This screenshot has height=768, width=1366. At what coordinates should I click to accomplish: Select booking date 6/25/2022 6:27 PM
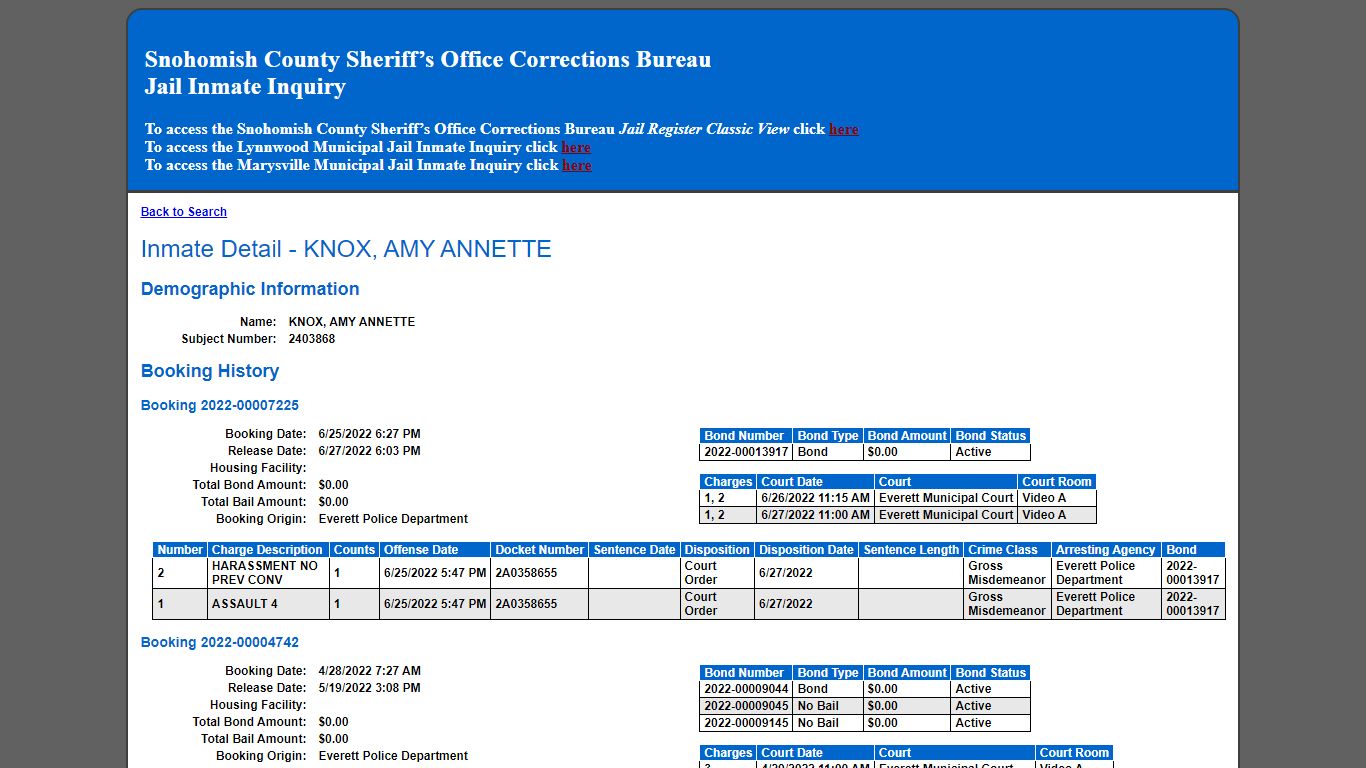coord(369,434)
